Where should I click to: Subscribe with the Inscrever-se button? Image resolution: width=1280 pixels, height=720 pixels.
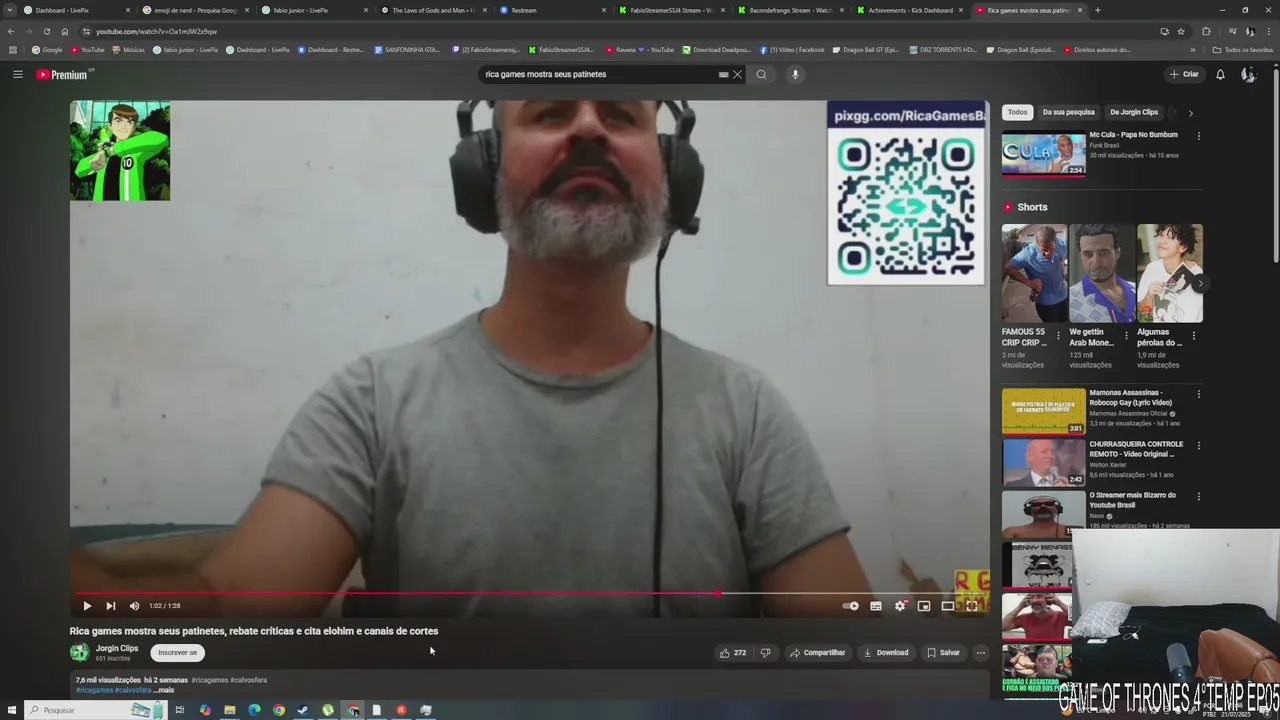[178, 652]
